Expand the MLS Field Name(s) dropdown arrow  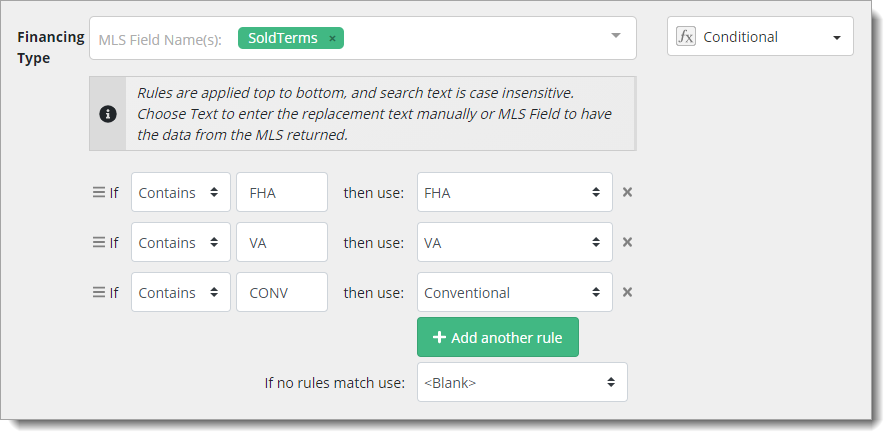click(x=616, y=37)
